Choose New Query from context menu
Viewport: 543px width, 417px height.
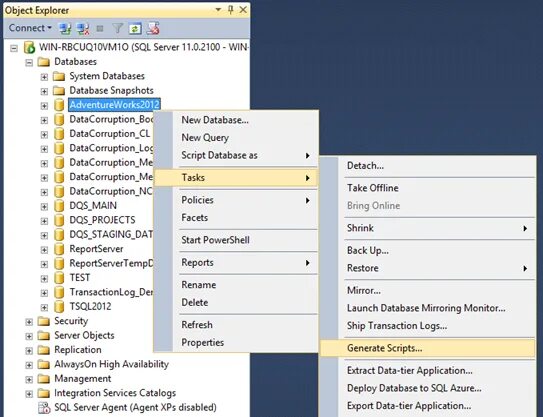(236, 137)
